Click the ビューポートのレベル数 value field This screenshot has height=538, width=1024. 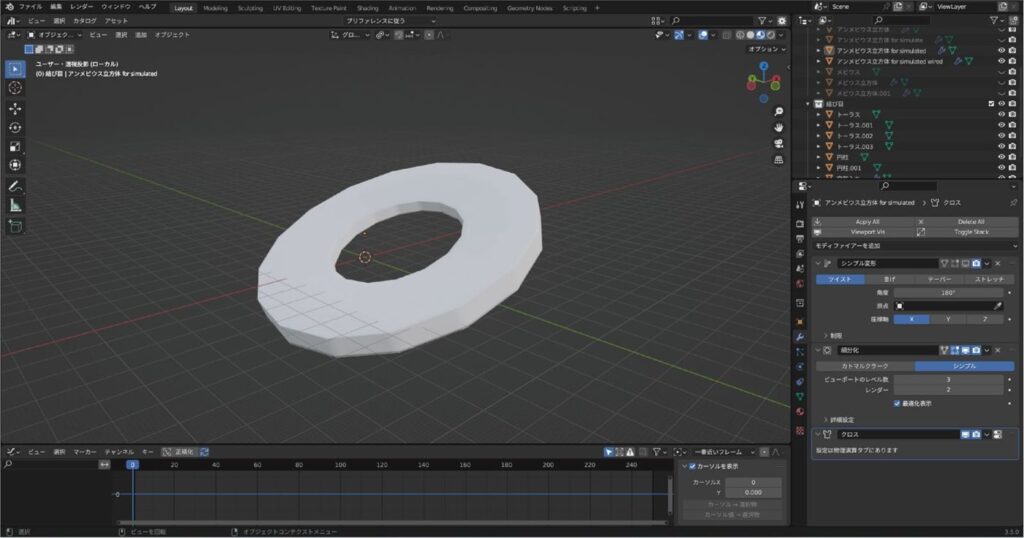(948, 379)
